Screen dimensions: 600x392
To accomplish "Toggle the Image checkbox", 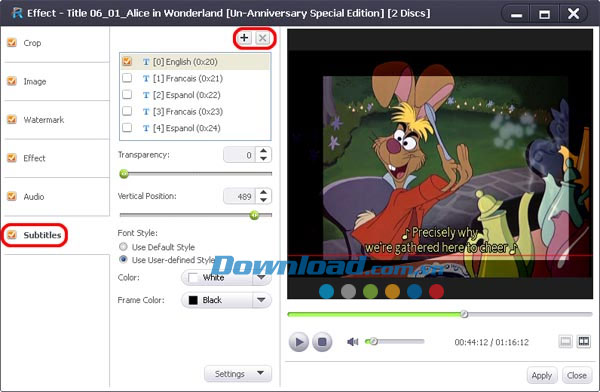I will coord(12,81).
